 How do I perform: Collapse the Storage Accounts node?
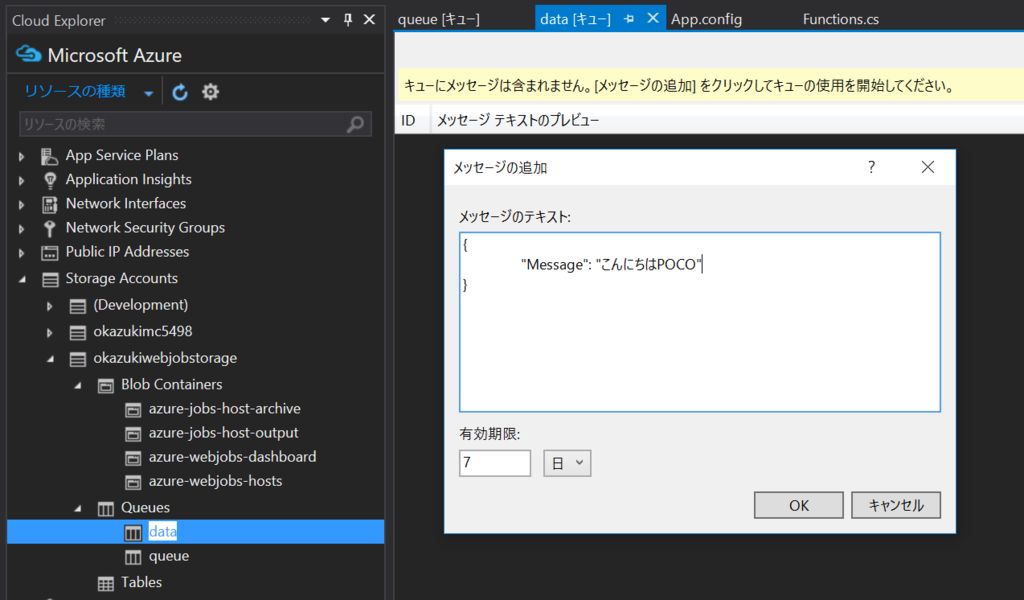click(22, 279)
